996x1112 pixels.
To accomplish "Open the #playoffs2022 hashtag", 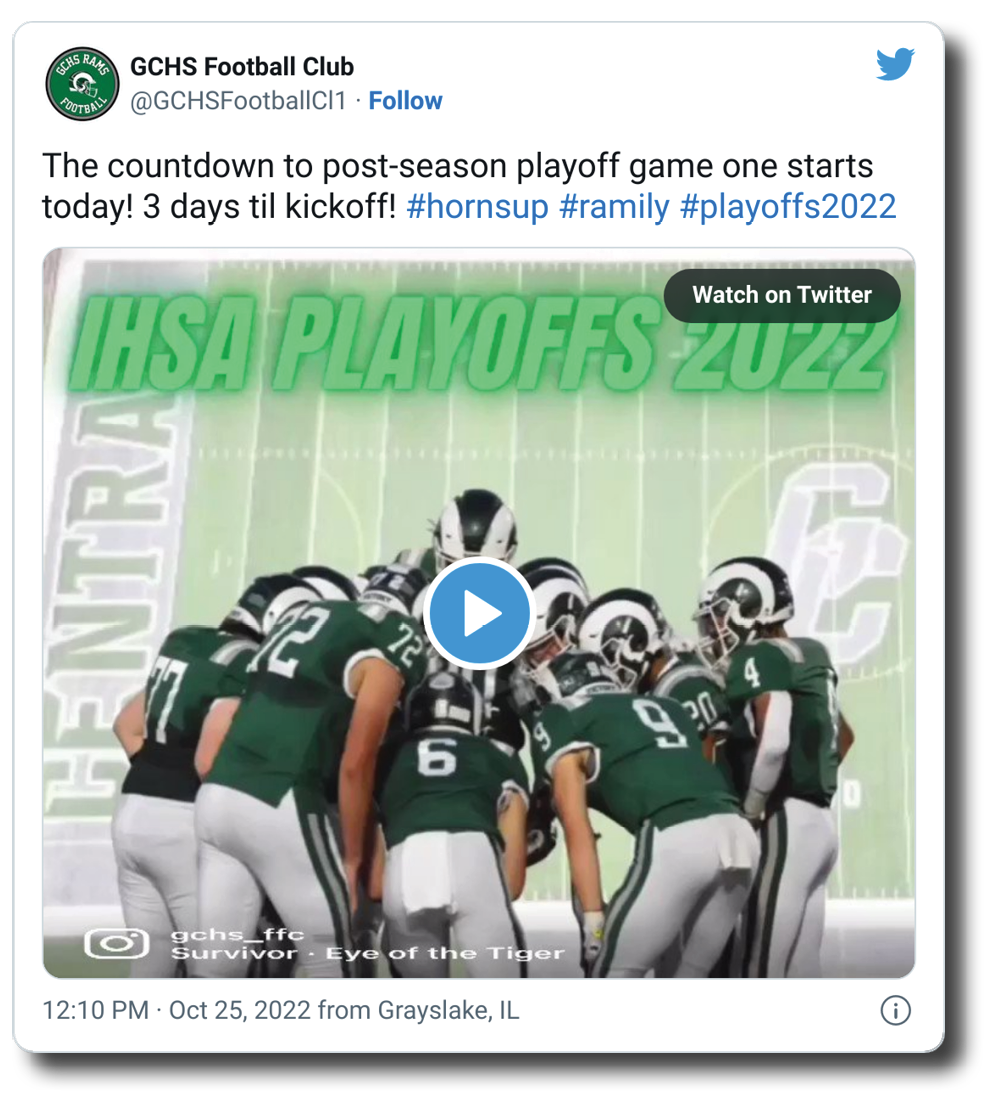I will click(788, 207).
